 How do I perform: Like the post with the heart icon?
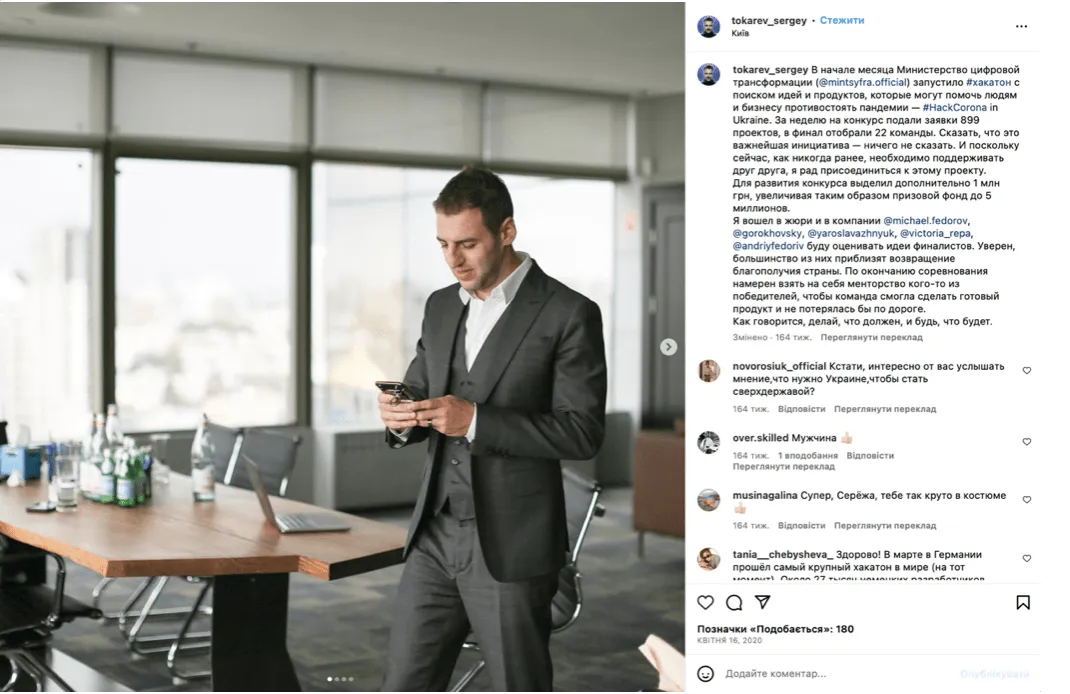[x=706, y=603]
